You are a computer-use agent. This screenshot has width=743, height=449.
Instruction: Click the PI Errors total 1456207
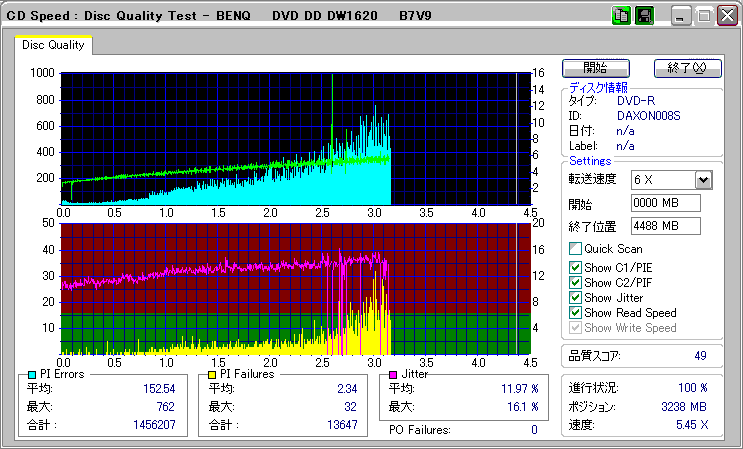(x=154, y=424)
